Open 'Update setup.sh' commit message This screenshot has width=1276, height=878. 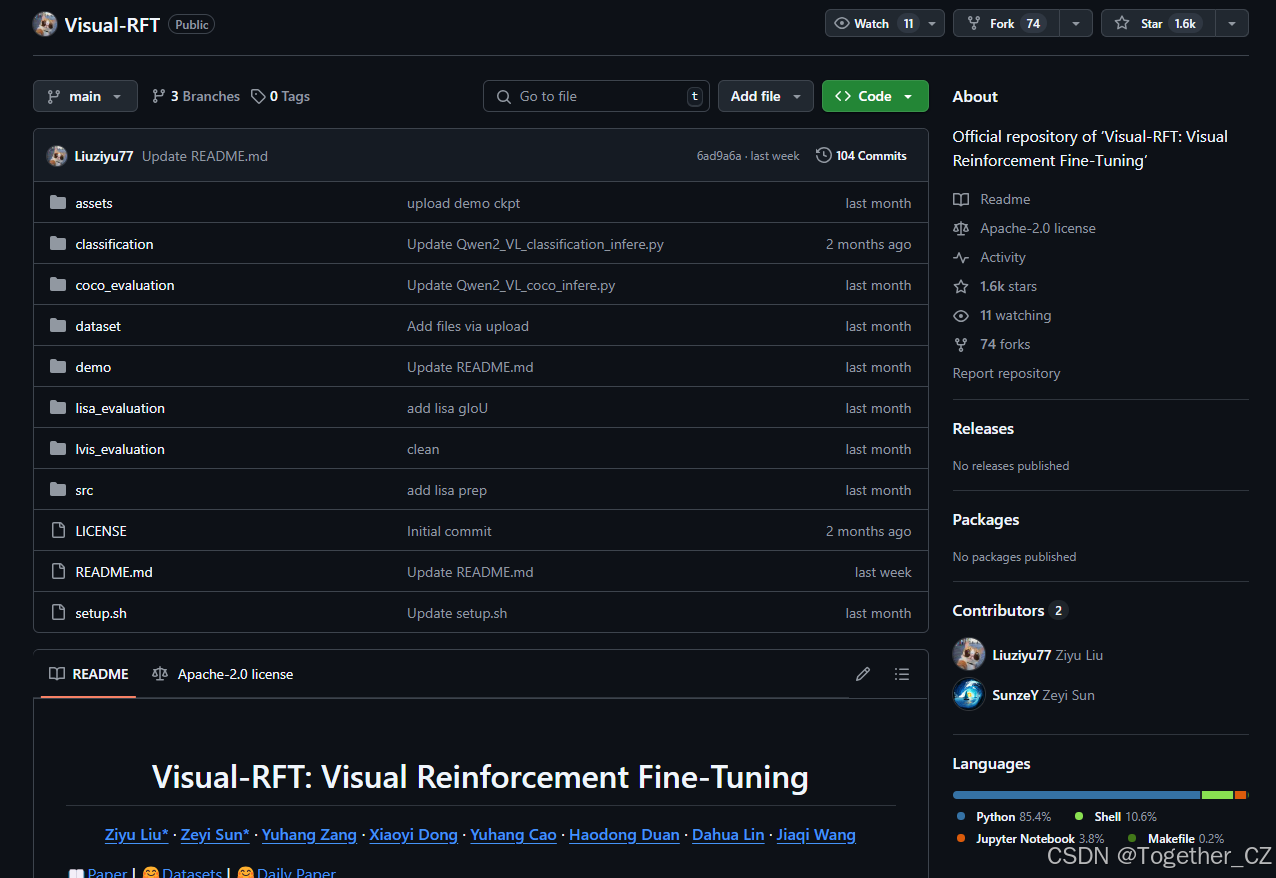point(457,613)
